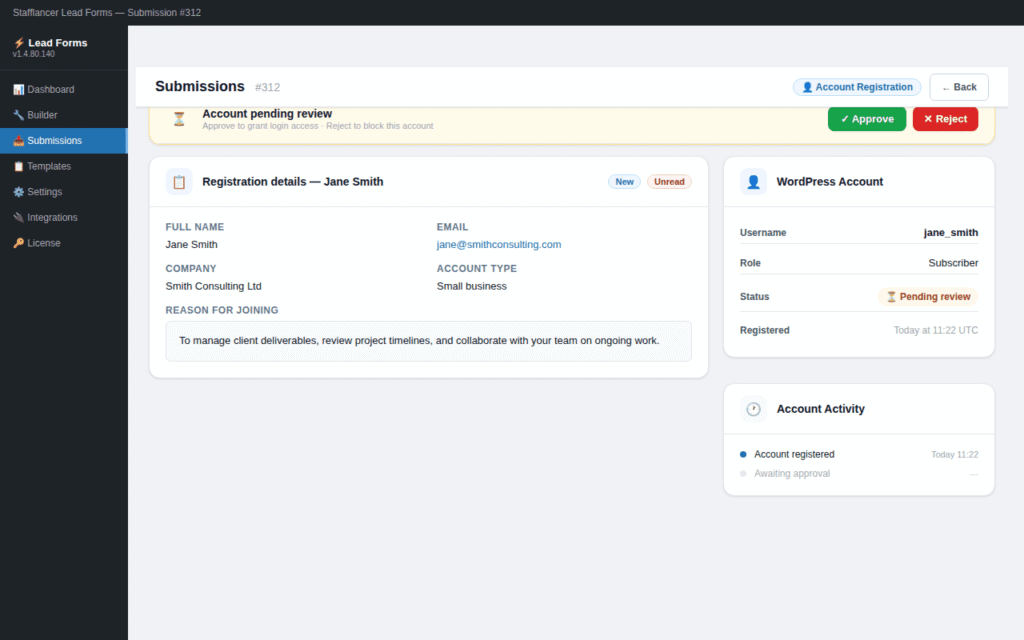Open the jane@smithconsulting.com email link
Image resolution: width=1024 pixels, height=640 pixels.
pos(499,244)
